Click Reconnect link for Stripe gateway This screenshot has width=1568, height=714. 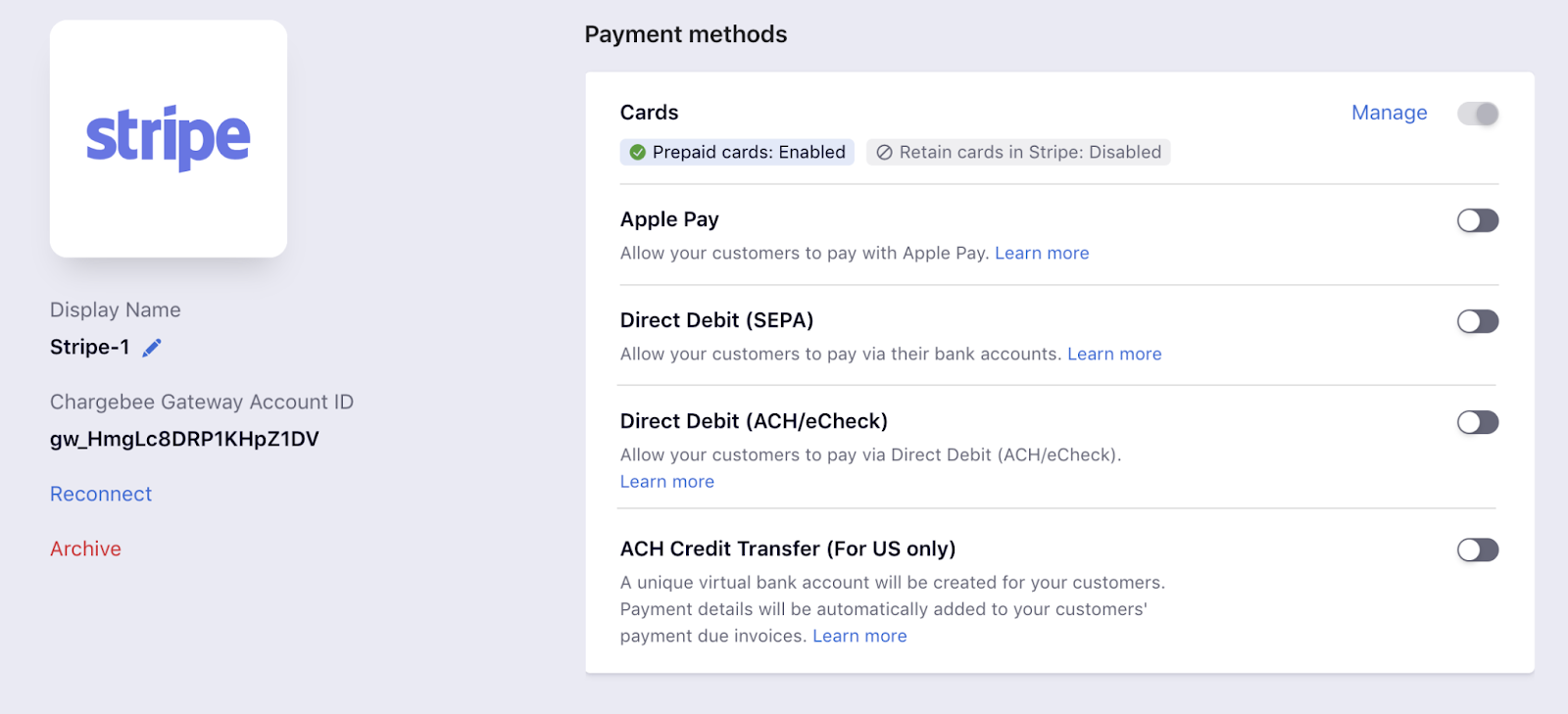tap(101, 495)
